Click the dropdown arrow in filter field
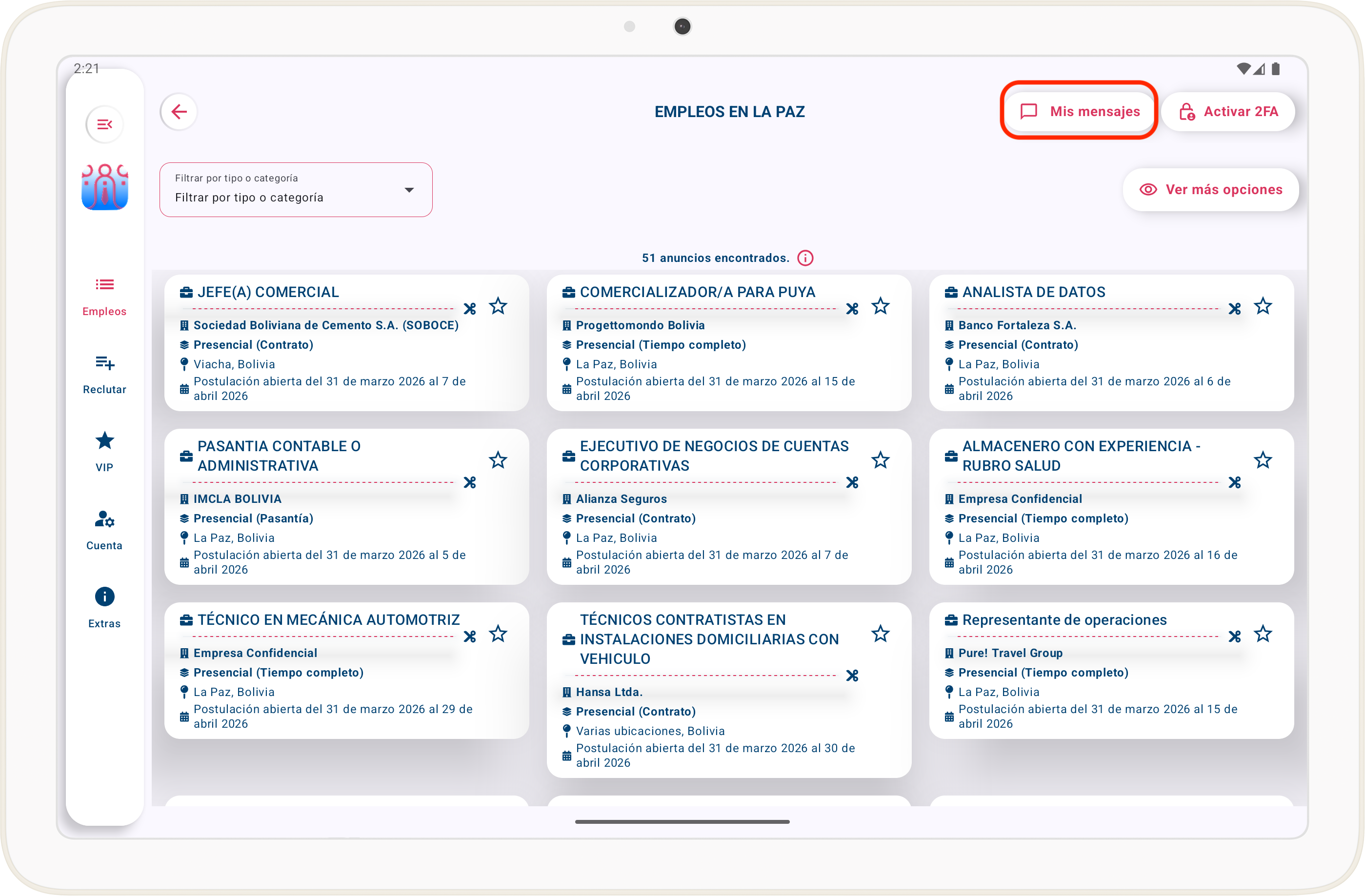The image size is (1365, 896). click(x=409, y=190)
